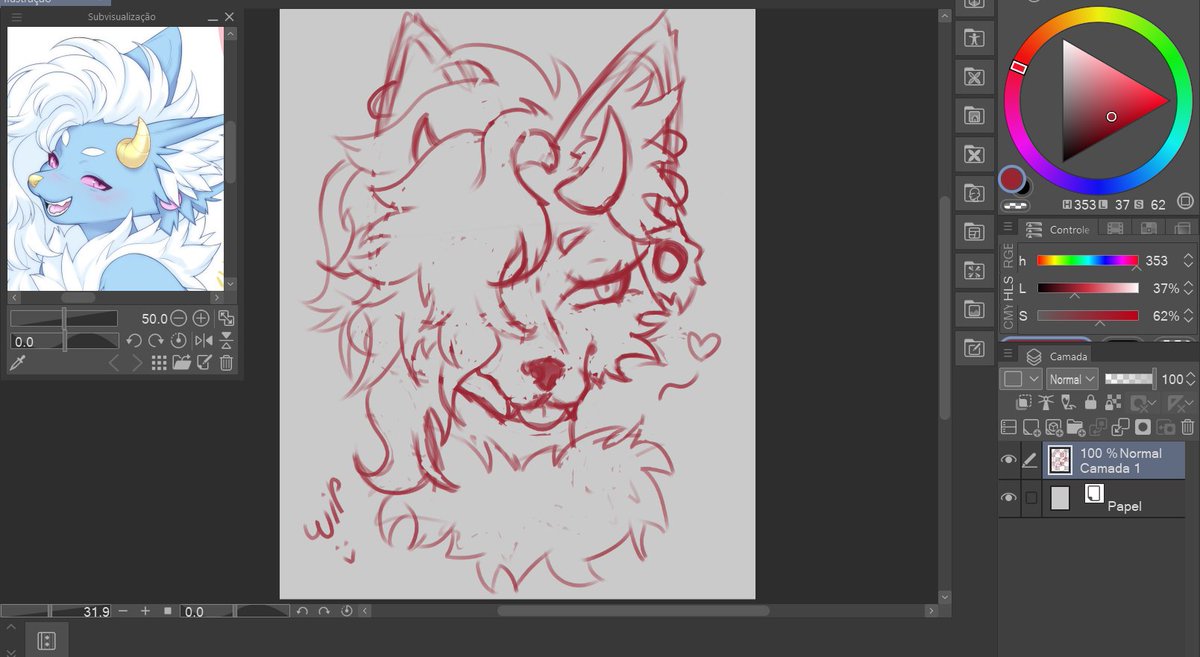Select the Camada 1 layer thumbnail
The image size is (1200, 657).
[x=1060, y=460]
